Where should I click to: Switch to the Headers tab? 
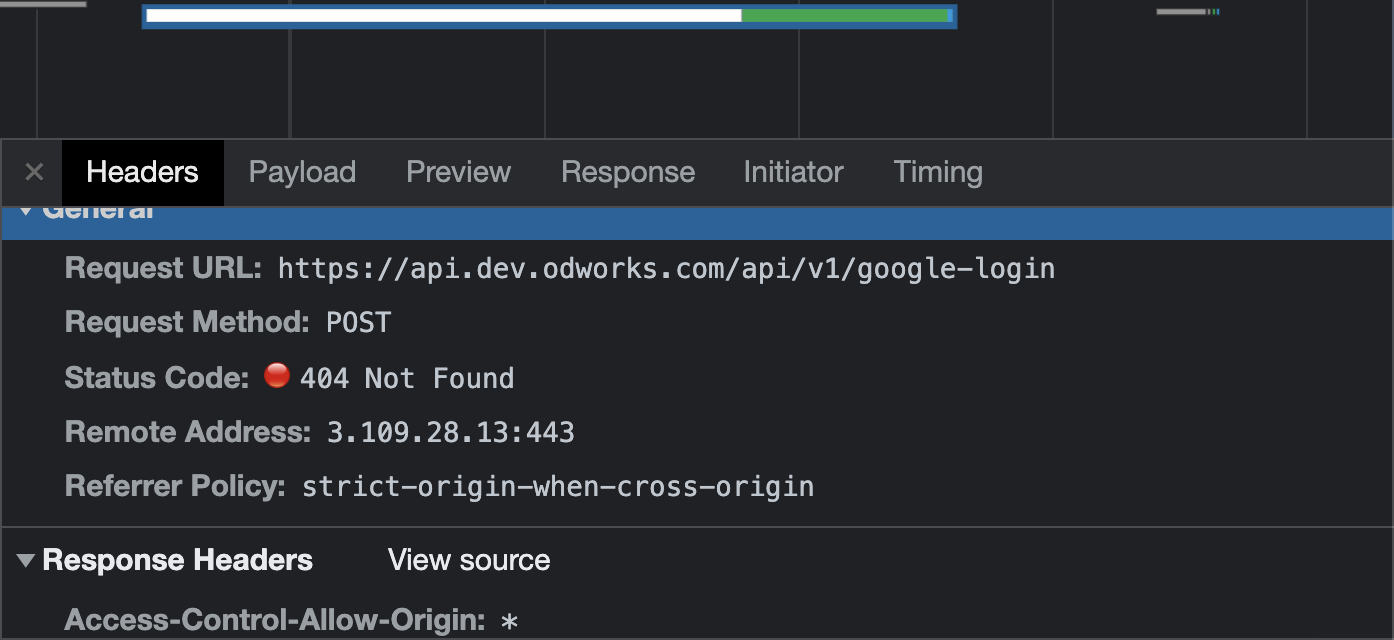(142, 172)
